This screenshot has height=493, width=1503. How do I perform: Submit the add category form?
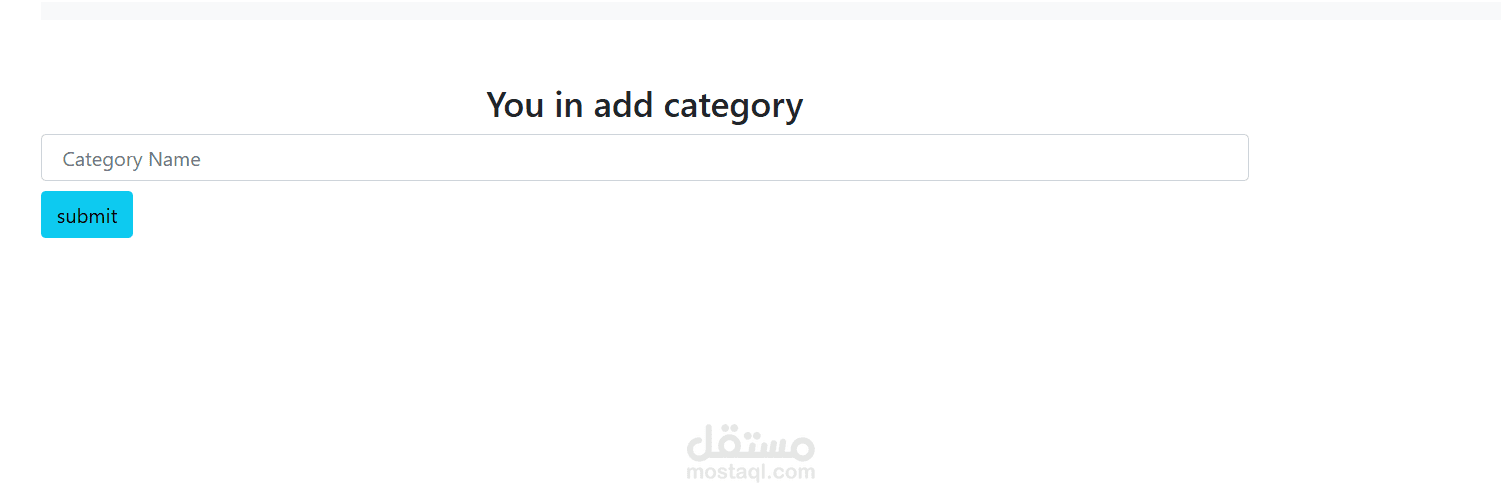pyautogui.click(x=87, y=215)
